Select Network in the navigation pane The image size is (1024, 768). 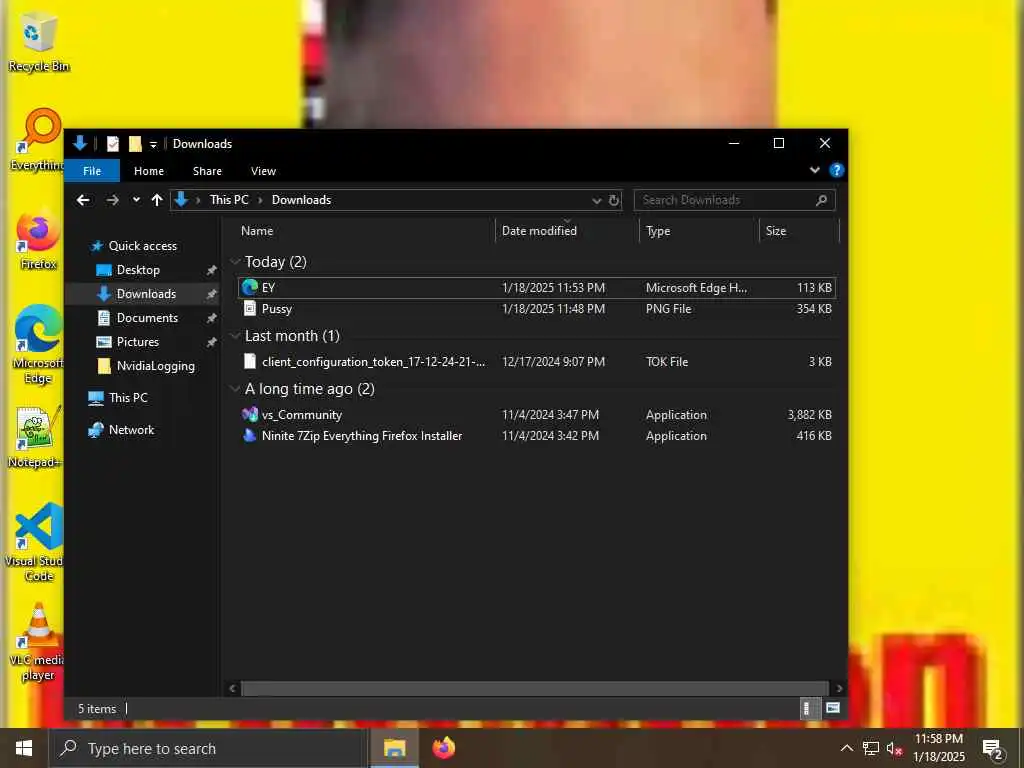click(131, 430)
